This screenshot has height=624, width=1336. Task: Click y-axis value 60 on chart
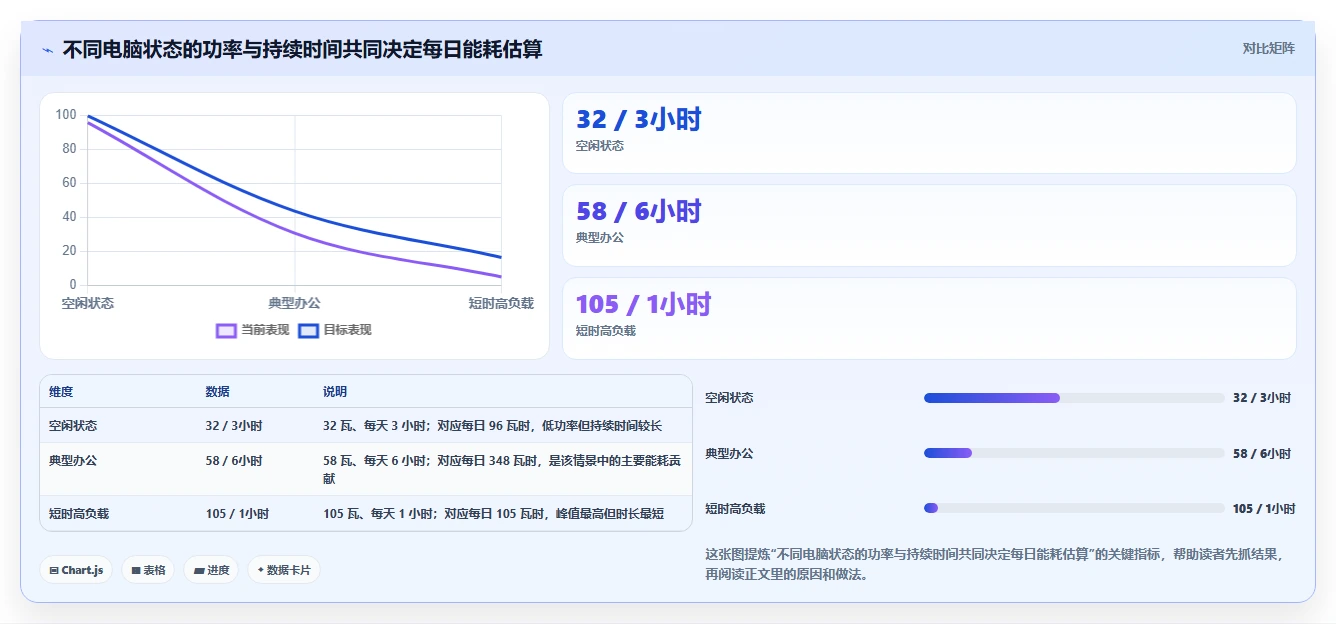[x=69, y=183]
